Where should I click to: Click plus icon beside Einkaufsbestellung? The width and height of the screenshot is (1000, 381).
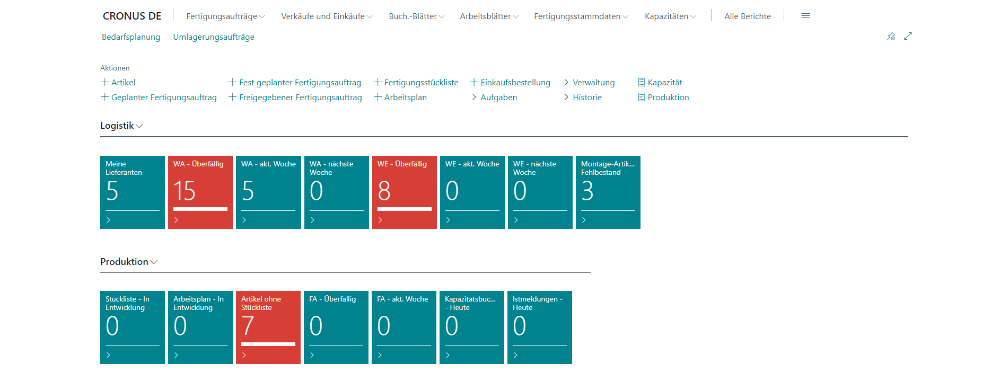coord(474,82)
